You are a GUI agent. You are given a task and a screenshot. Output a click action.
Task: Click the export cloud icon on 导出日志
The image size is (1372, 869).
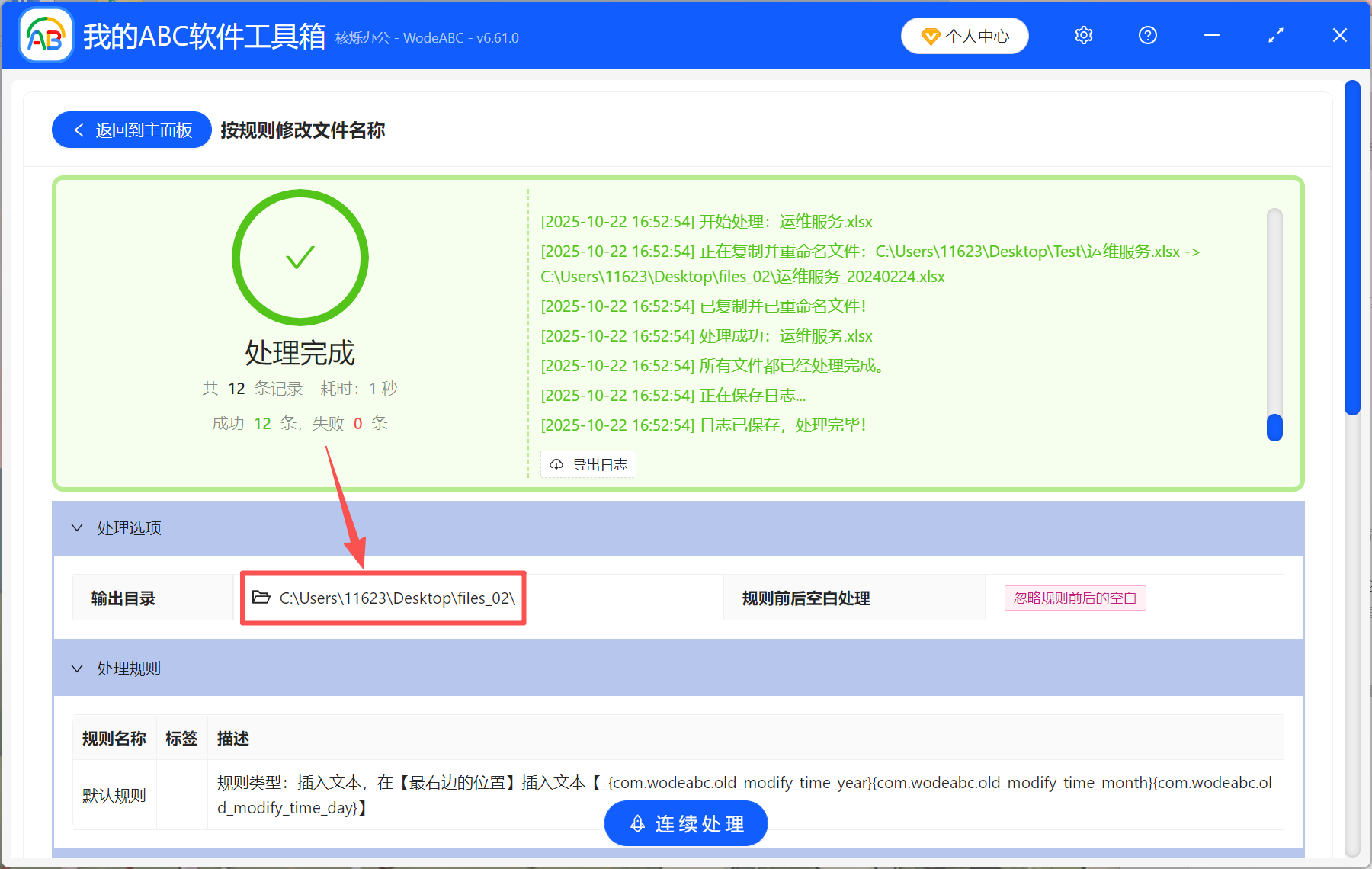click(x=556, y=464)
